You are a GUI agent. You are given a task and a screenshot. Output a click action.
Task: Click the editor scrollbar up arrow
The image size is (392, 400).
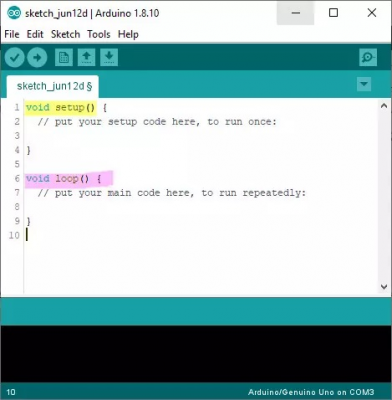(384, 106)
